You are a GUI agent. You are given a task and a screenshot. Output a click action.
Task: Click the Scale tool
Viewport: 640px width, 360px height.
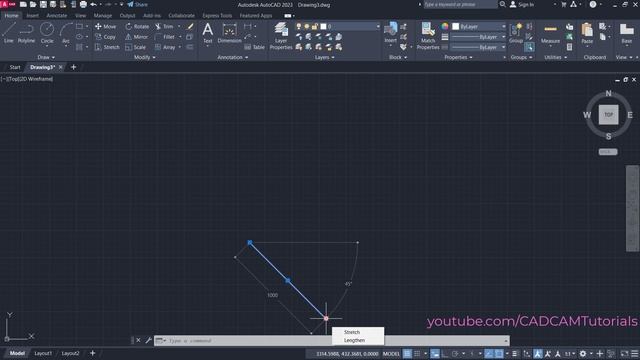coord(135,47)
